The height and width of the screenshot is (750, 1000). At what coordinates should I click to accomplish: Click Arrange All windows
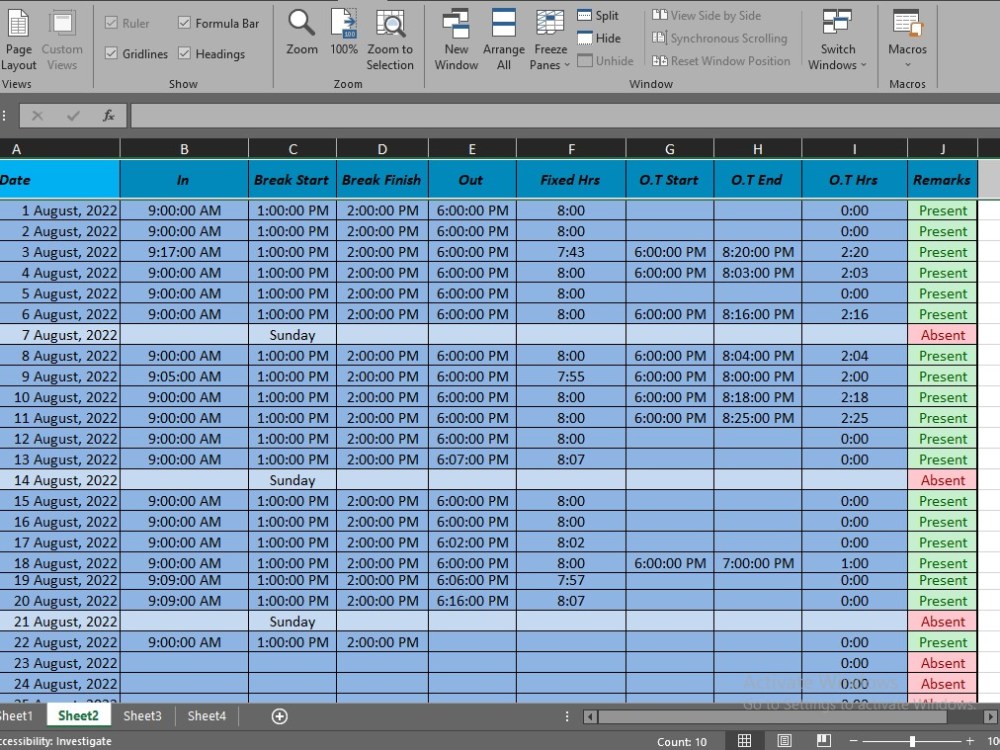click(504, 40)
